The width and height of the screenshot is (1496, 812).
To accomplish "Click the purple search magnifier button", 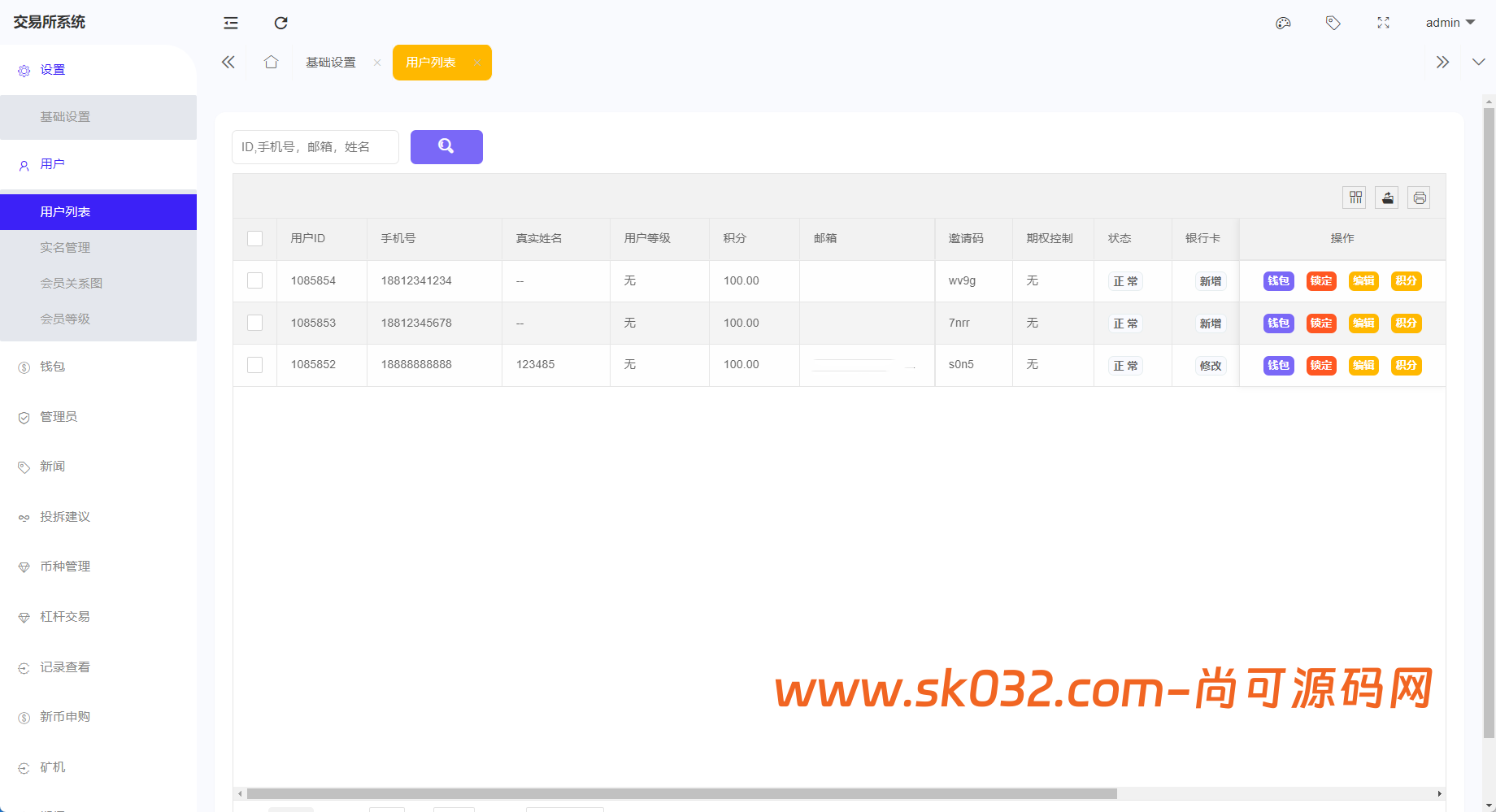I will coord(446,147).
